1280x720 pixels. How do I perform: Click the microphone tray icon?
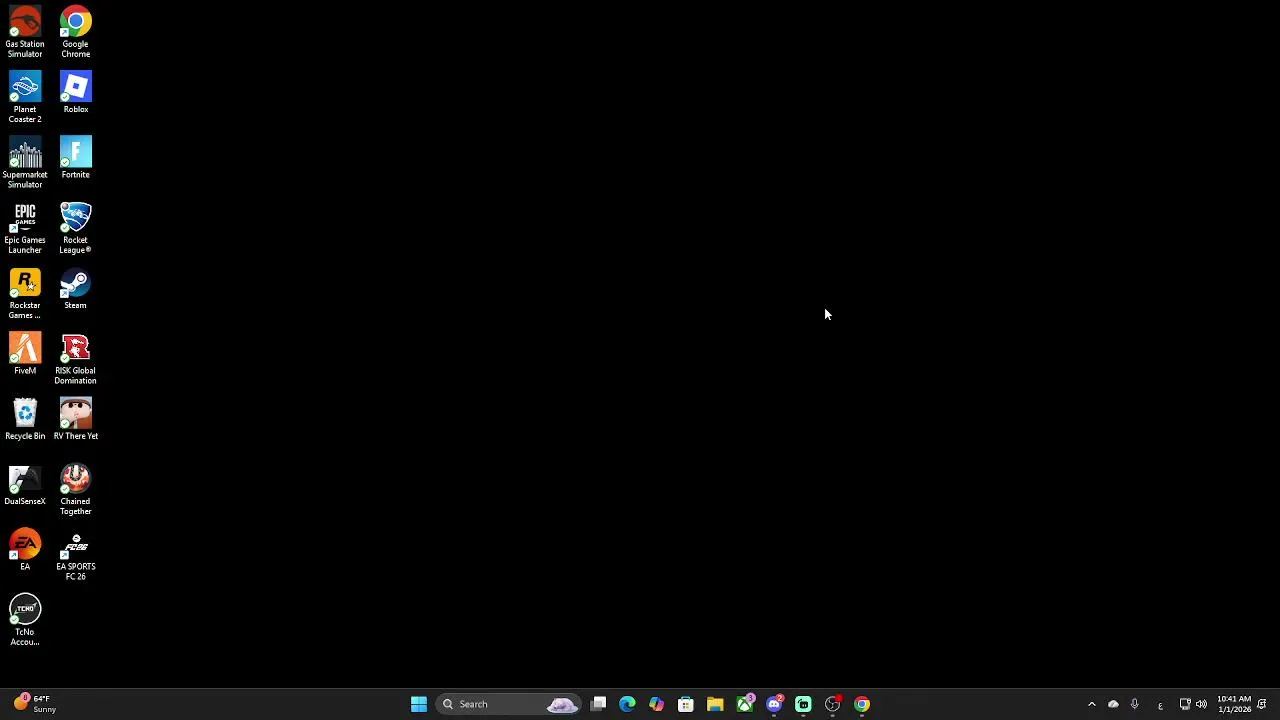coord(1134,704)
